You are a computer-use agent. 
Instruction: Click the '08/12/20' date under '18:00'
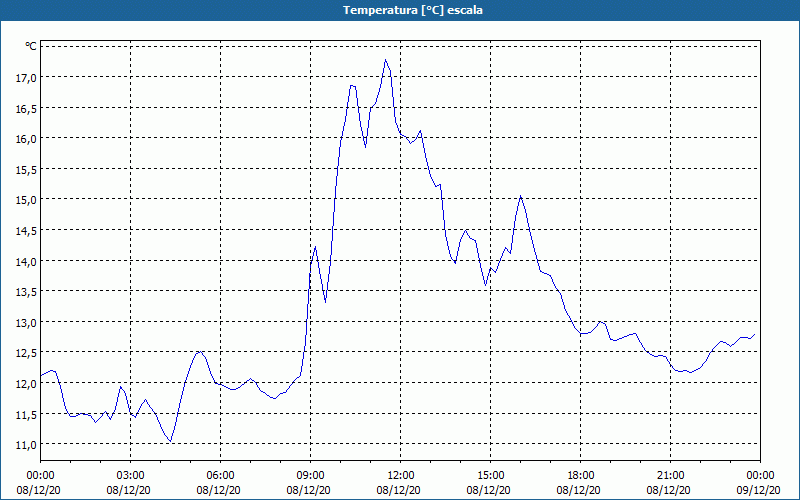click(x=579, y=490)
